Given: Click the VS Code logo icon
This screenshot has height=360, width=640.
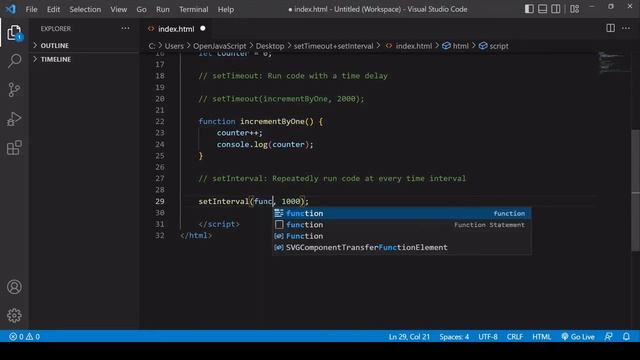Looking at the screenshot, I should (11, 9).
